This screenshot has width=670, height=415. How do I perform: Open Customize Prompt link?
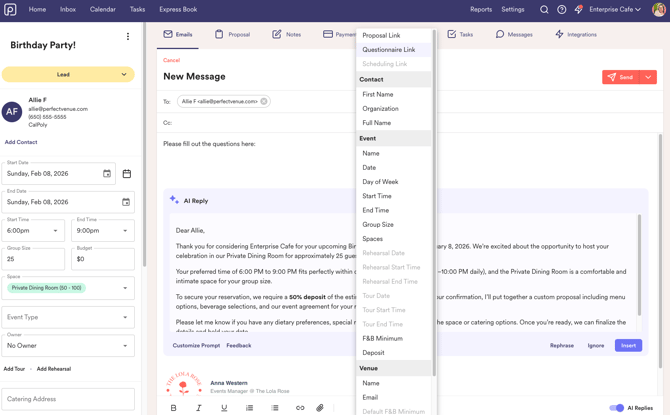[x=196, y=345]
